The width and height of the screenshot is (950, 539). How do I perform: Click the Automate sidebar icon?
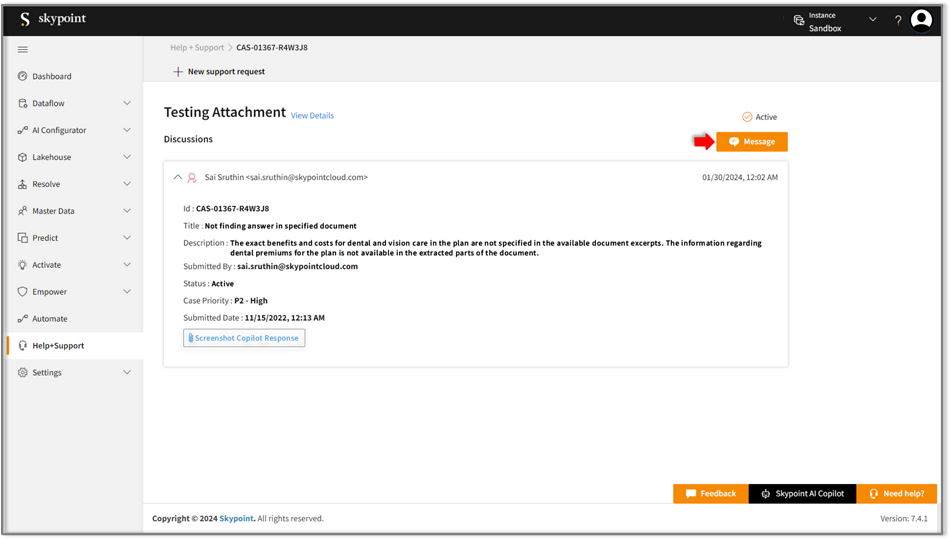tap(22, 319)
